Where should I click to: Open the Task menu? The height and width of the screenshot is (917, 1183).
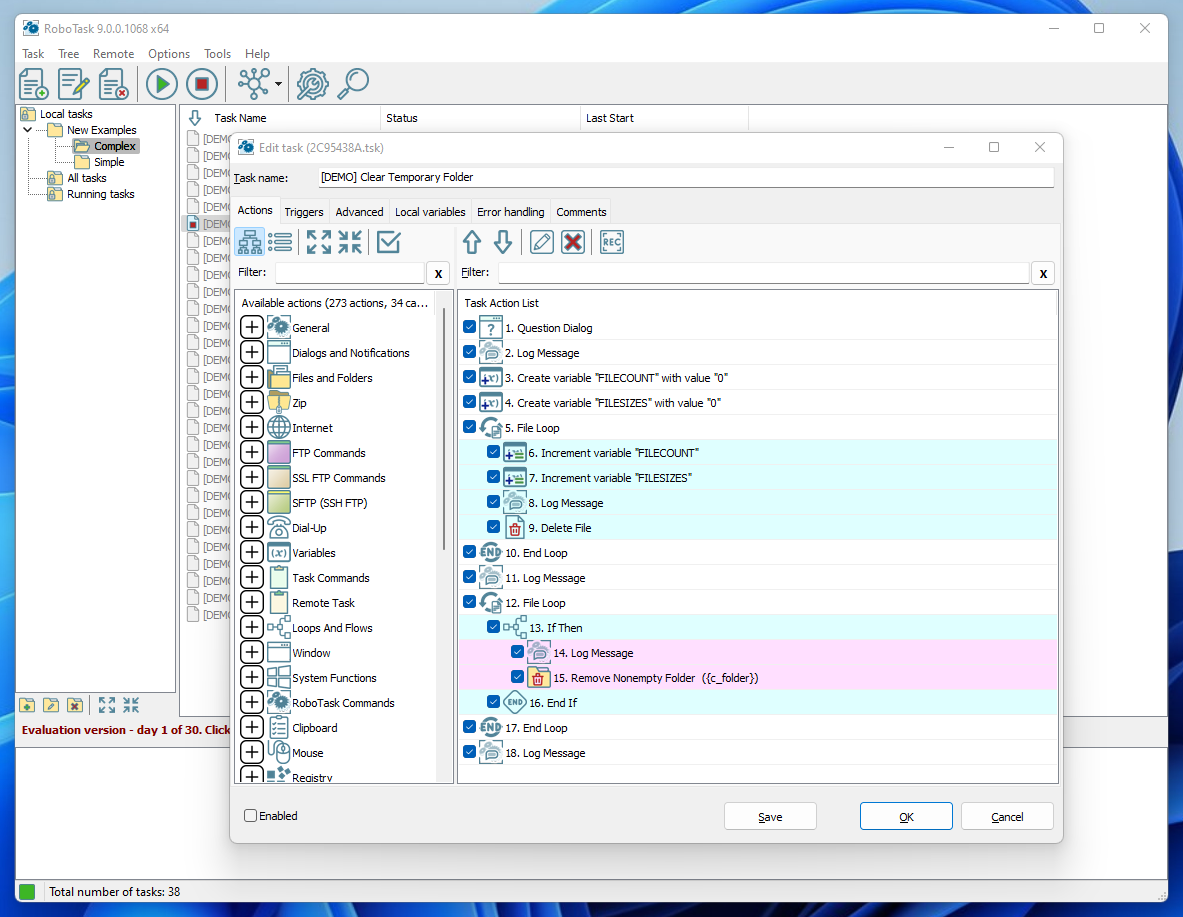33,54
